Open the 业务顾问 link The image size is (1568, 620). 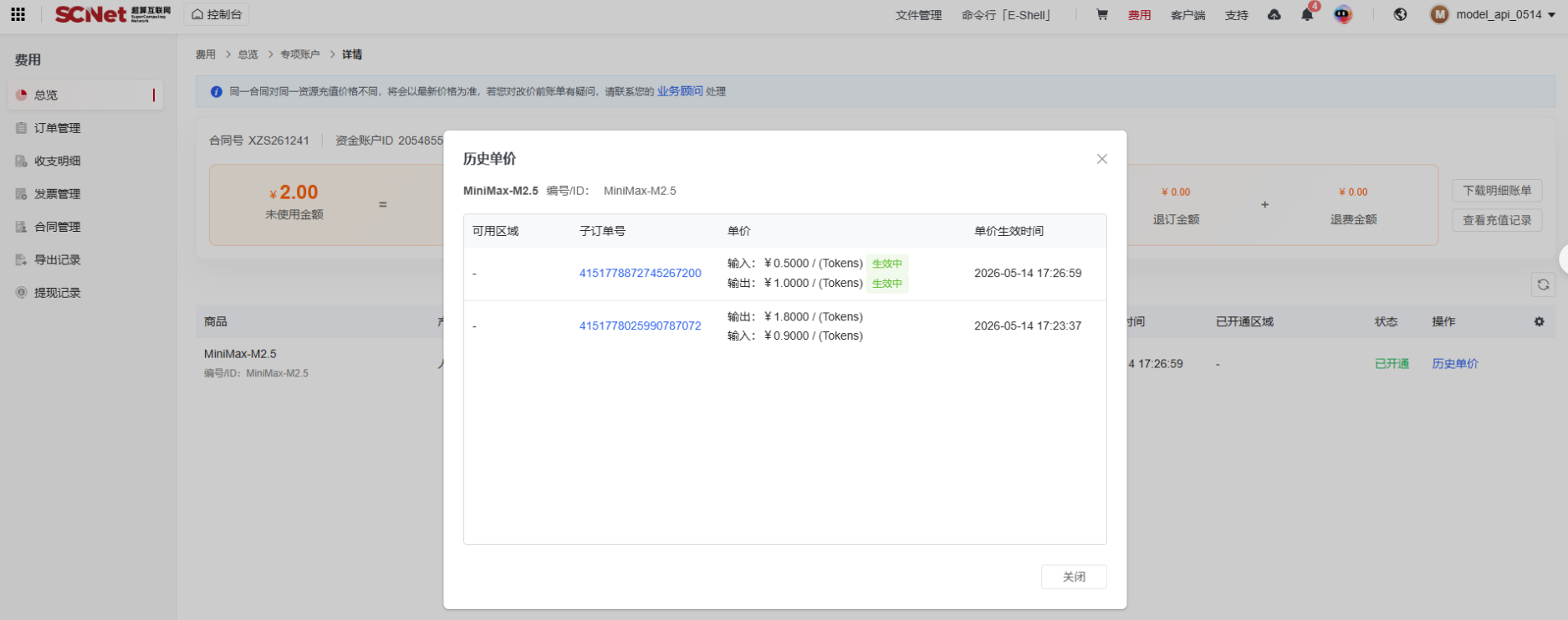point(679,91)
